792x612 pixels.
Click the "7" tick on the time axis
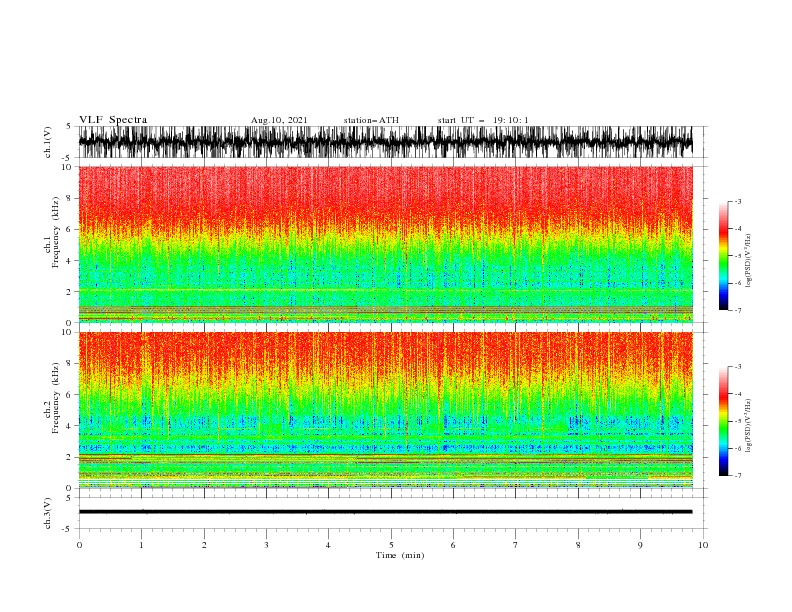click(x=516, y=545)
